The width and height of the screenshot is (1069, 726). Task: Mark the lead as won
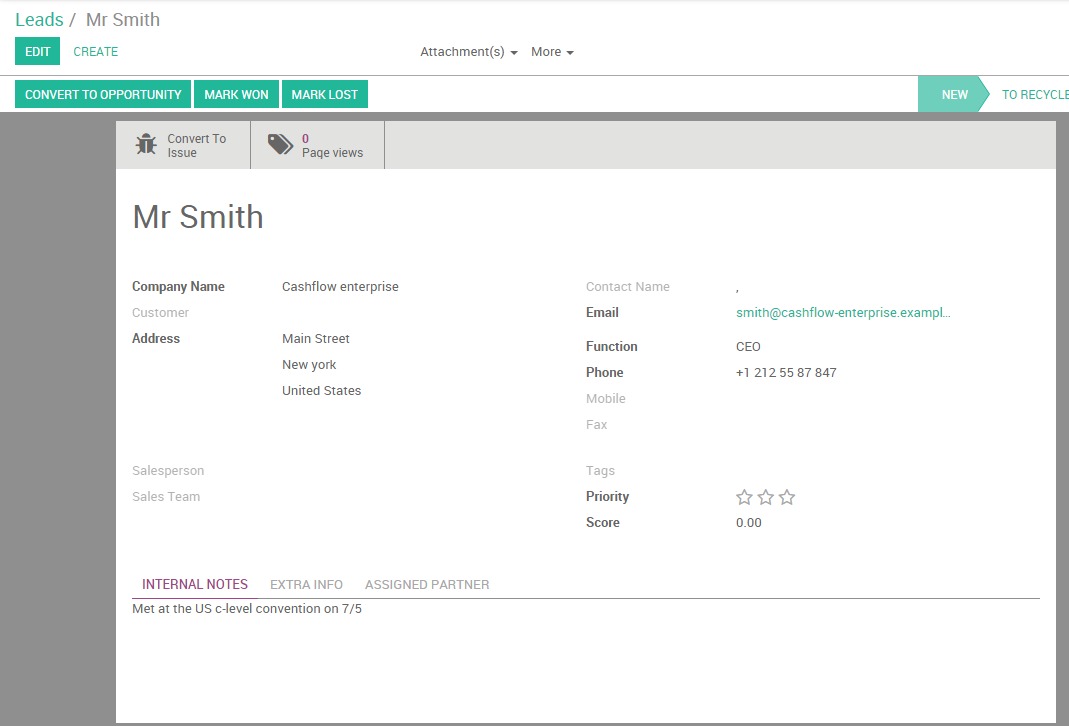pos(237,94)
